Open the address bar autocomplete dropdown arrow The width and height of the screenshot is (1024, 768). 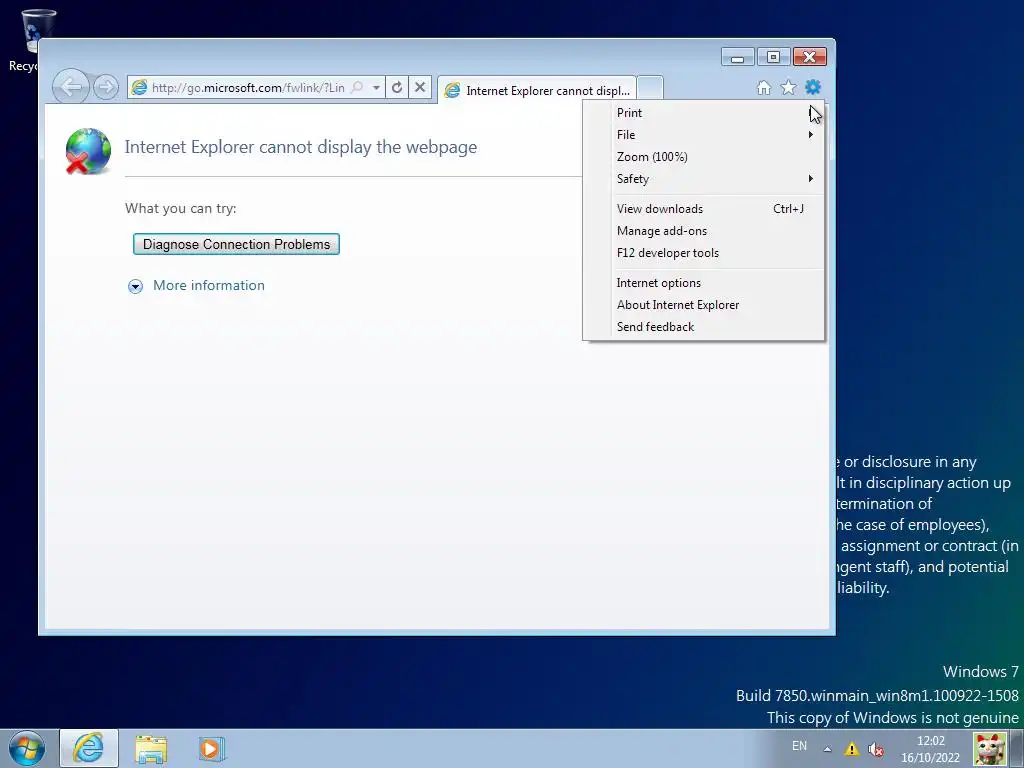point(376,87)
